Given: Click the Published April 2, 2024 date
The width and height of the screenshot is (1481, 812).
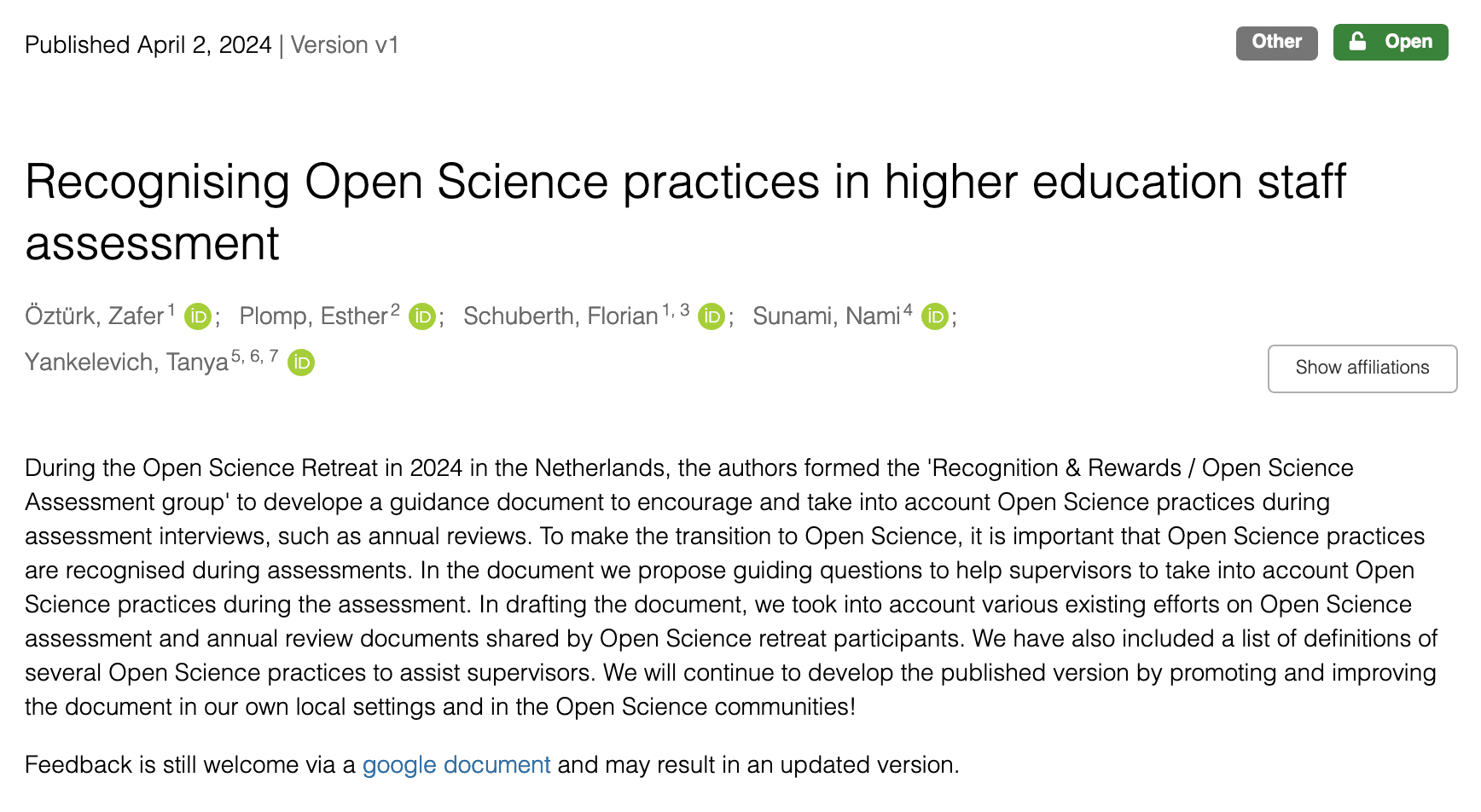Looking at the screenshot, I should click(148, 45).
